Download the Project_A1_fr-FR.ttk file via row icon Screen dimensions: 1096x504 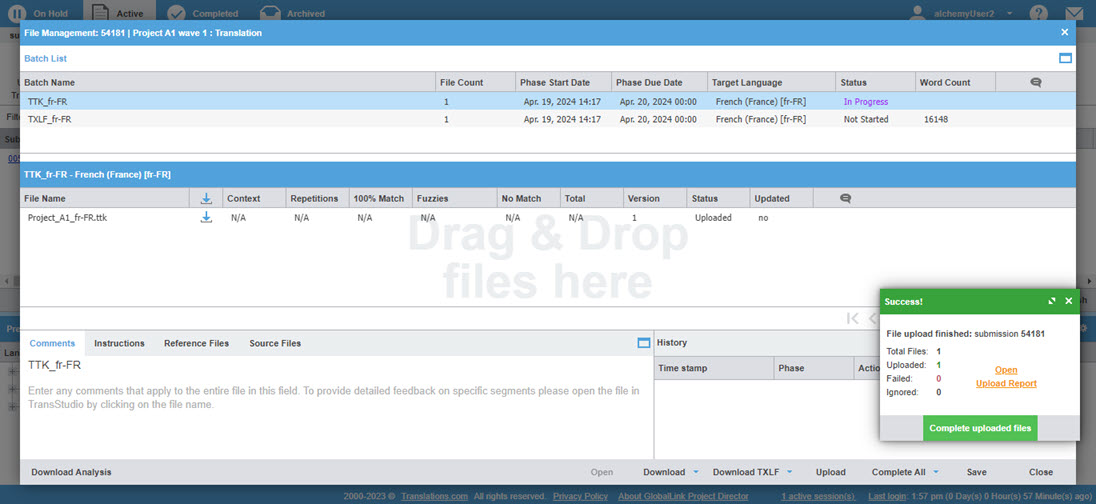point(206,217)
